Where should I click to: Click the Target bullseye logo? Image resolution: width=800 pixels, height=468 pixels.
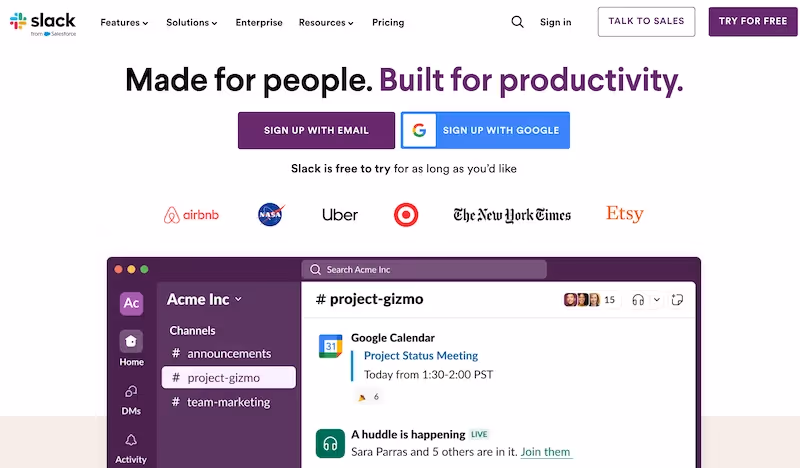pyautogui.click(x=406, y=215)
